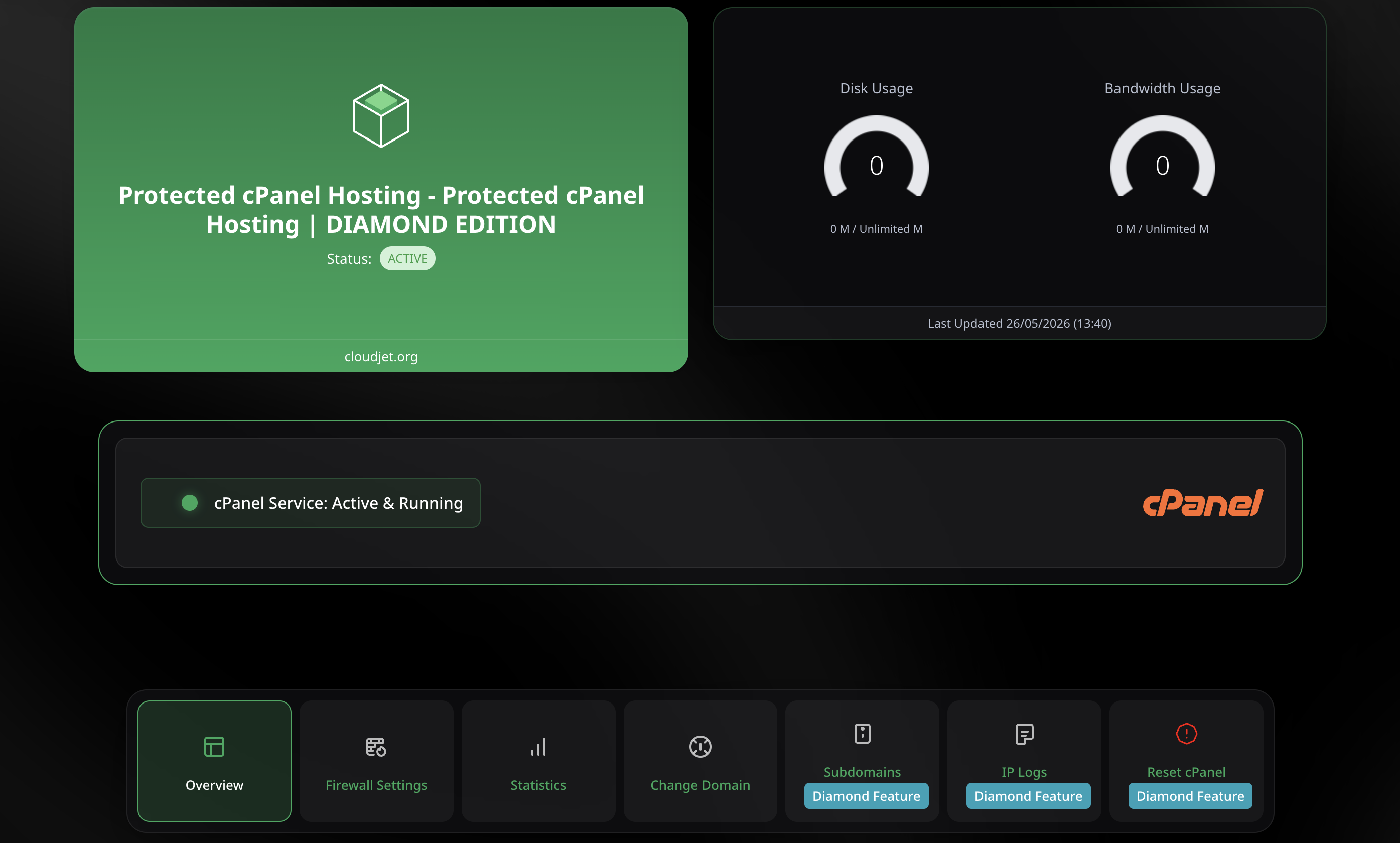Click the Firewall Settings icon
Screen dimensions: 1400x843
click(376, 747)
